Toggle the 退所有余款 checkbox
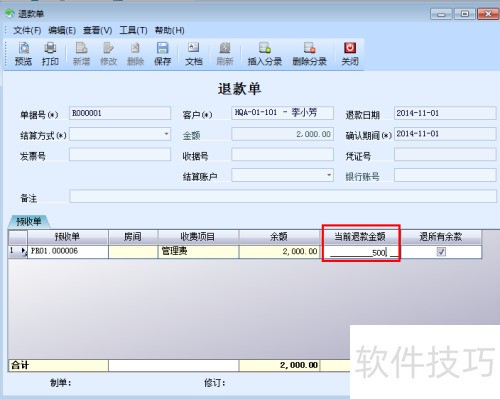The image size is (500, 399). [441, 252]
